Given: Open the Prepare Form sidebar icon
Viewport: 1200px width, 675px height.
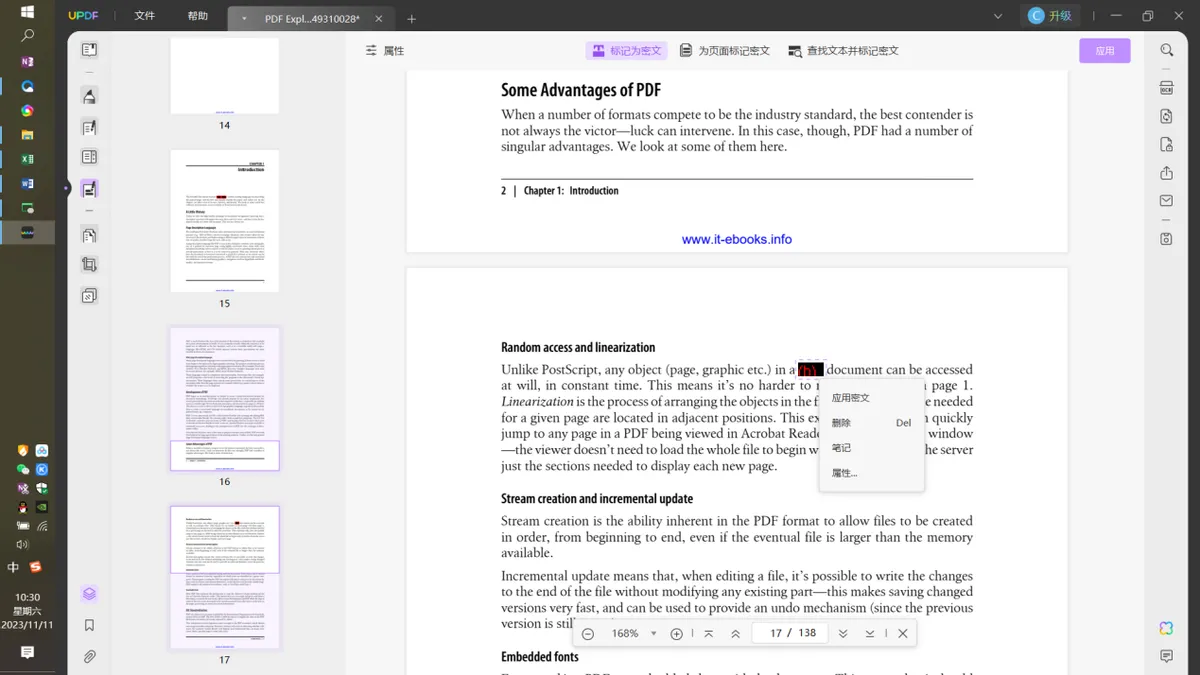Looking at the screenshot, I should coord(89,157).
